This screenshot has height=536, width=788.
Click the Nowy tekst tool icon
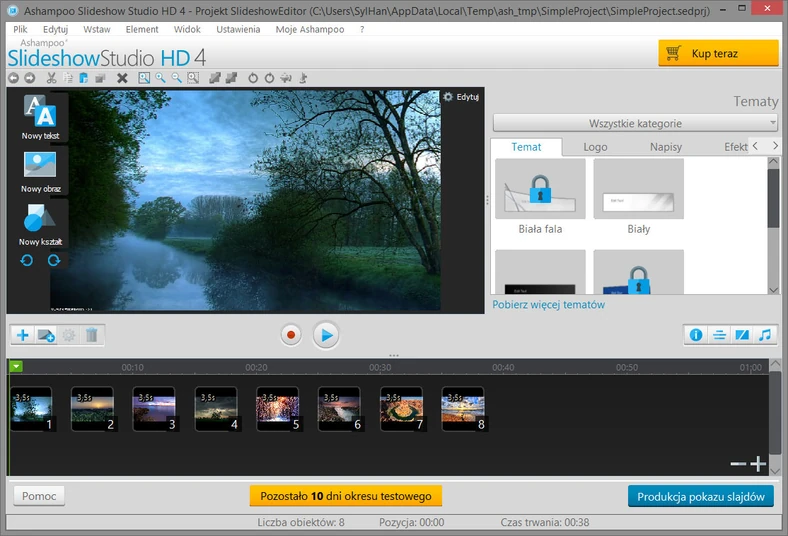pyautogui.click(x=39, y=112)
